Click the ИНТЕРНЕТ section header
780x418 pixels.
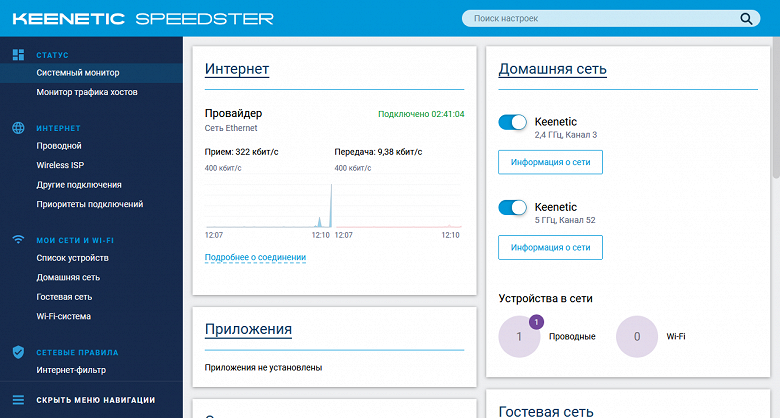(x=58, y=128)
